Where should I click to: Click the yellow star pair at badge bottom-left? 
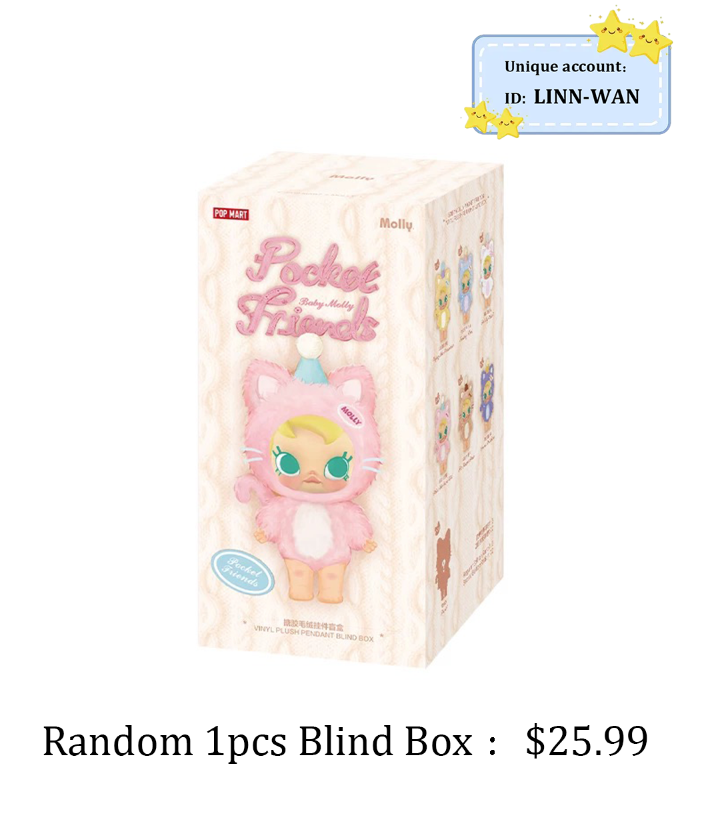493,120
